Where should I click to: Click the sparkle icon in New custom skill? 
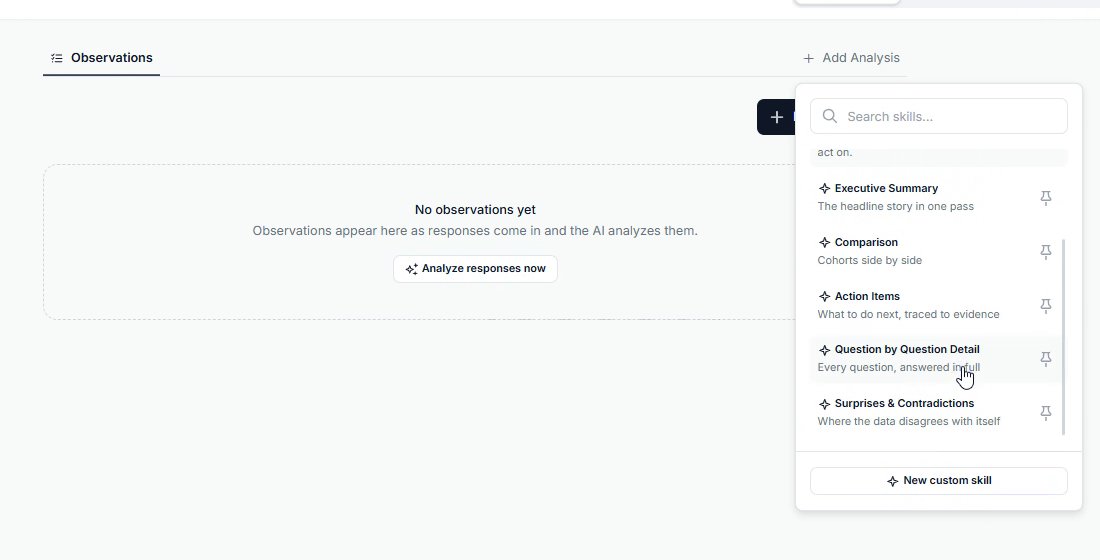coord(892,481)
